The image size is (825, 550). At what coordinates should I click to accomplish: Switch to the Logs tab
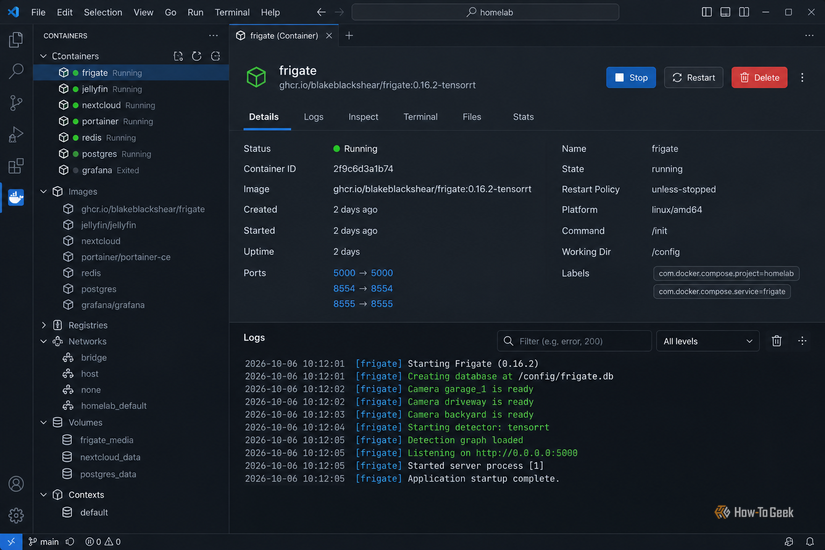(314, 117)
